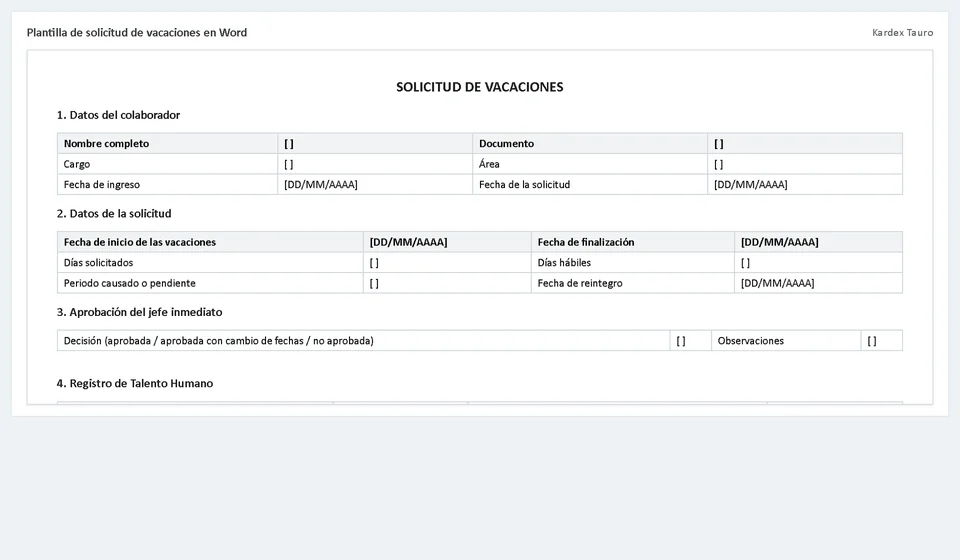Click the 'Días hábiles' cell
Viewport: 960px width, 560px height.
[632, 263]
